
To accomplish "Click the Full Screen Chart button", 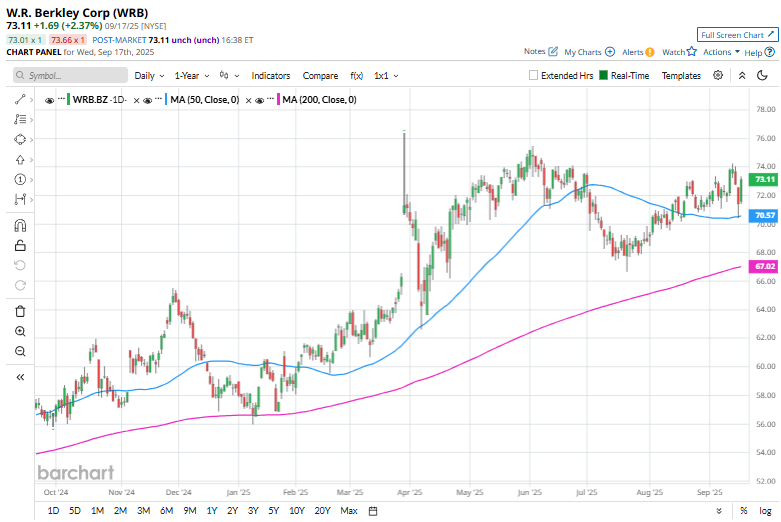I will point(737,35).
